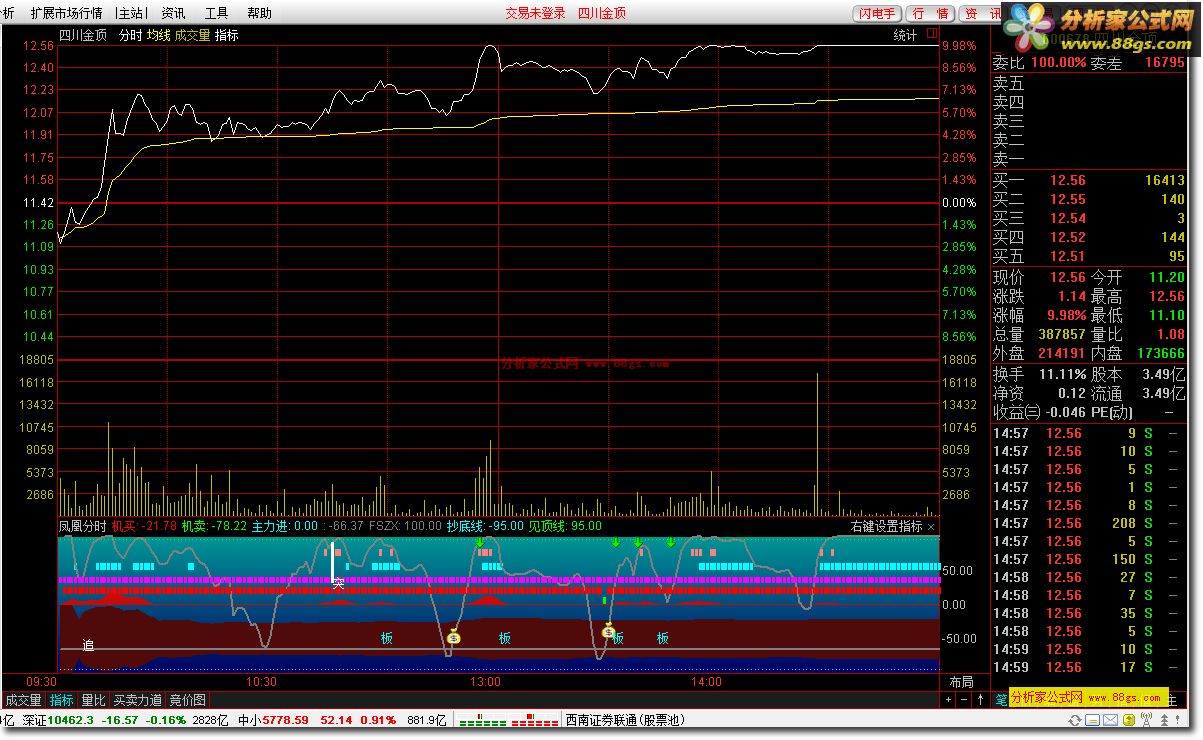
Task: Open the 主站 menu
Action: pyautogui.click(x=130, y=13)
